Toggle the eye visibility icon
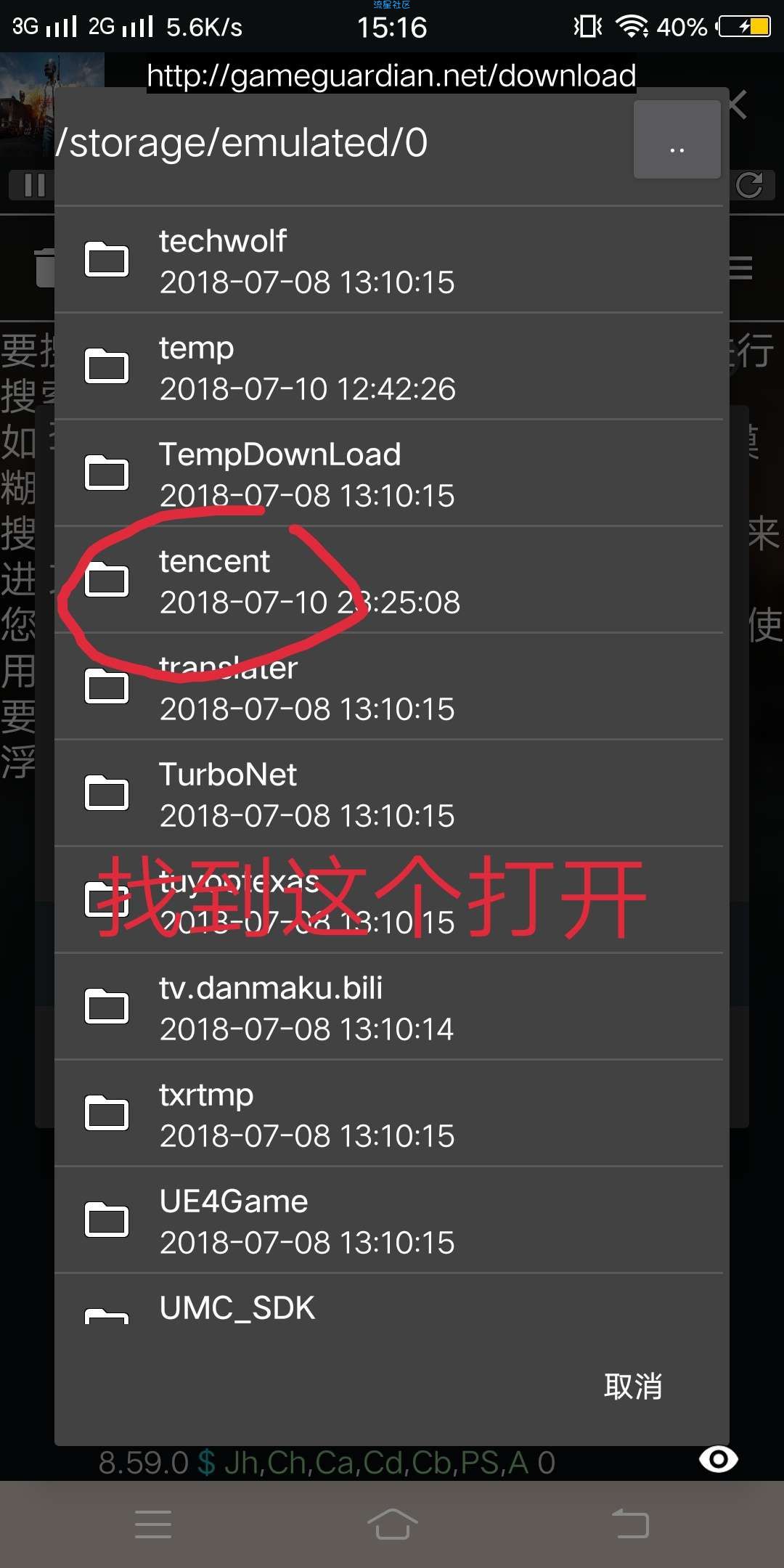The height and width of the screenshot is (1568, 784). (719, 1459)
